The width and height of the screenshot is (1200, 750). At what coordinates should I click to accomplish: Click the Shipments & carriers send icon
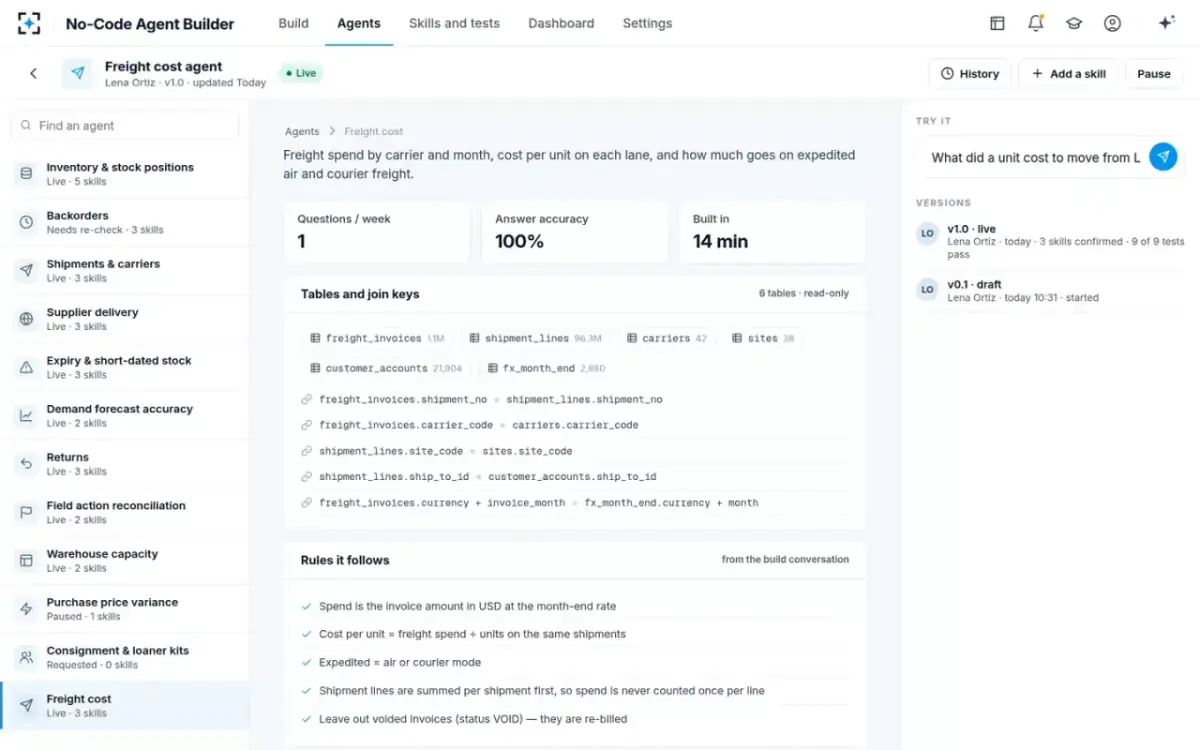(26, 271)
